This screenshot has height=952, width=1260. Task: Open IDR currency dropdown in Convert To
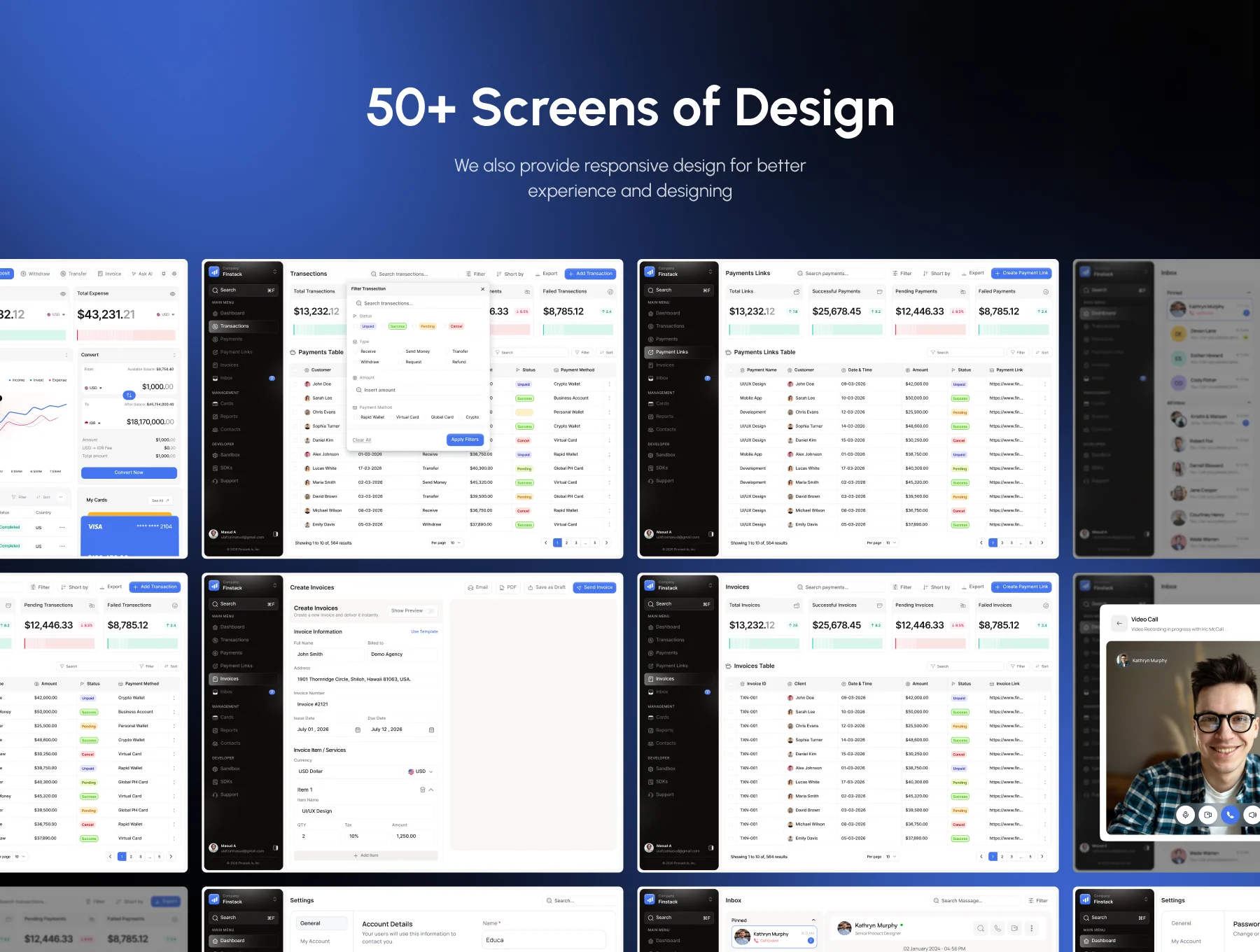point(92,423)
